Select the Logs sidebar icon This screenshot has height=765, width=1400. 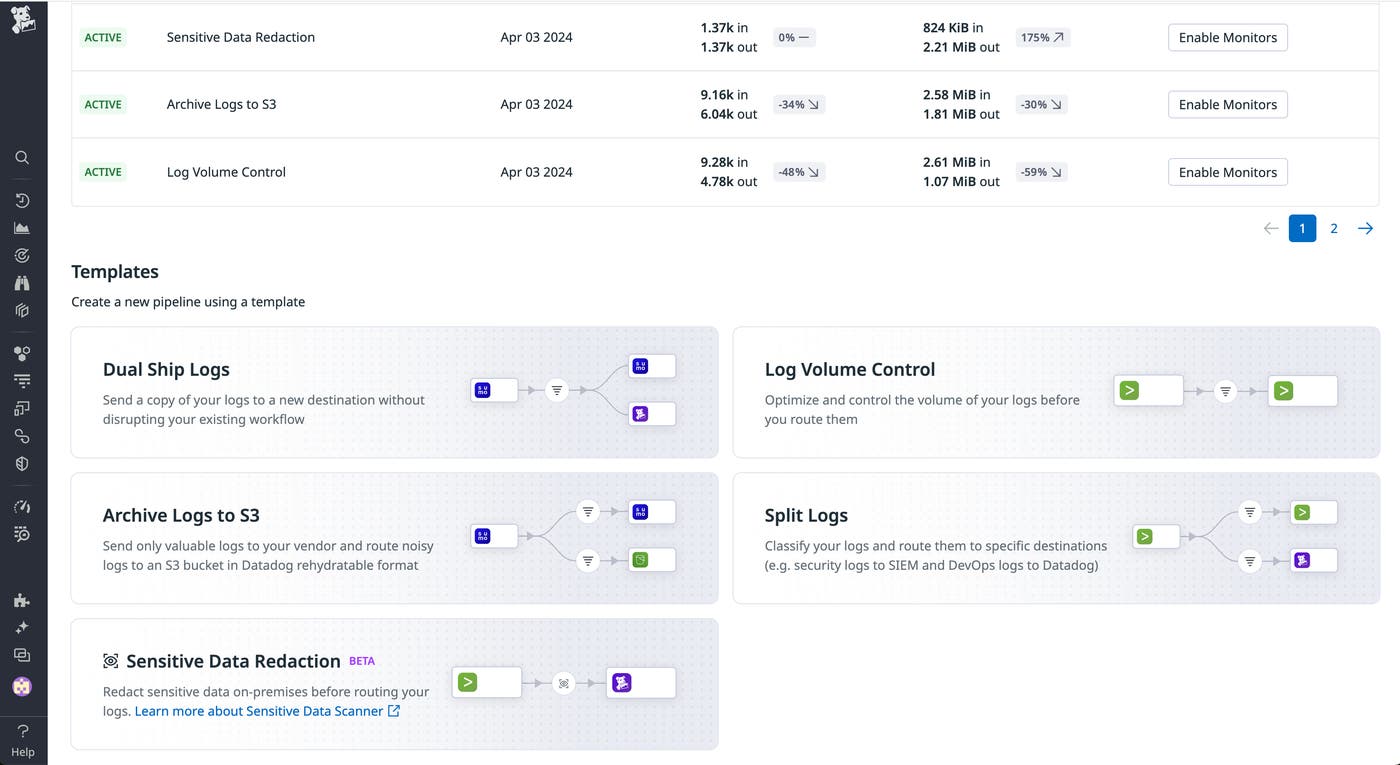(22, 379)
